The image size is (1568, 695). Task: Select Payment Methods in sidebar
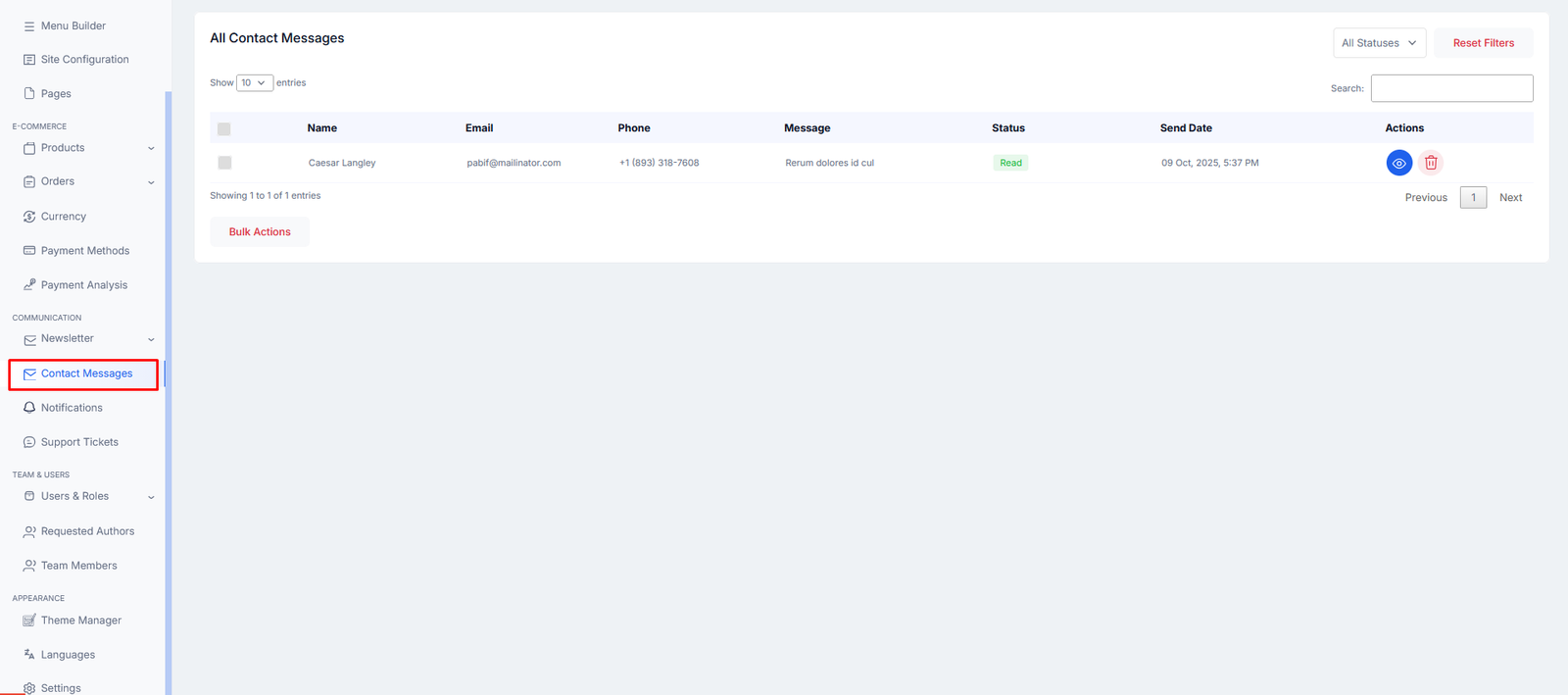(x=85, y=251)
